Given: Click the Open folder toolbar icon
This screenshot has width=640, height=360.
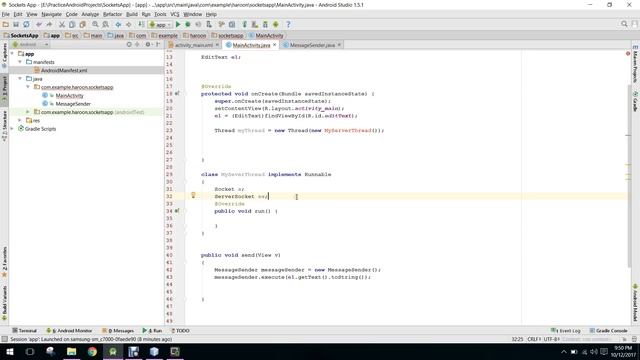Looking at the screenshot, I should pyautogui.click(x=6, y=24).
